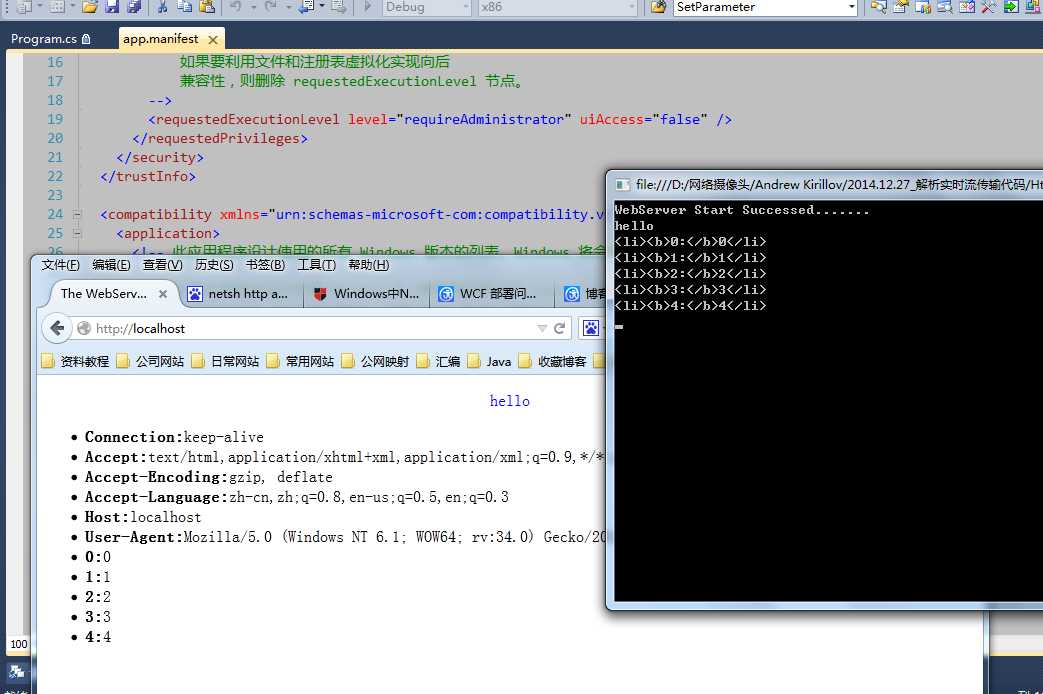Switch to the Program.cs editor tab

pos(51,39)
